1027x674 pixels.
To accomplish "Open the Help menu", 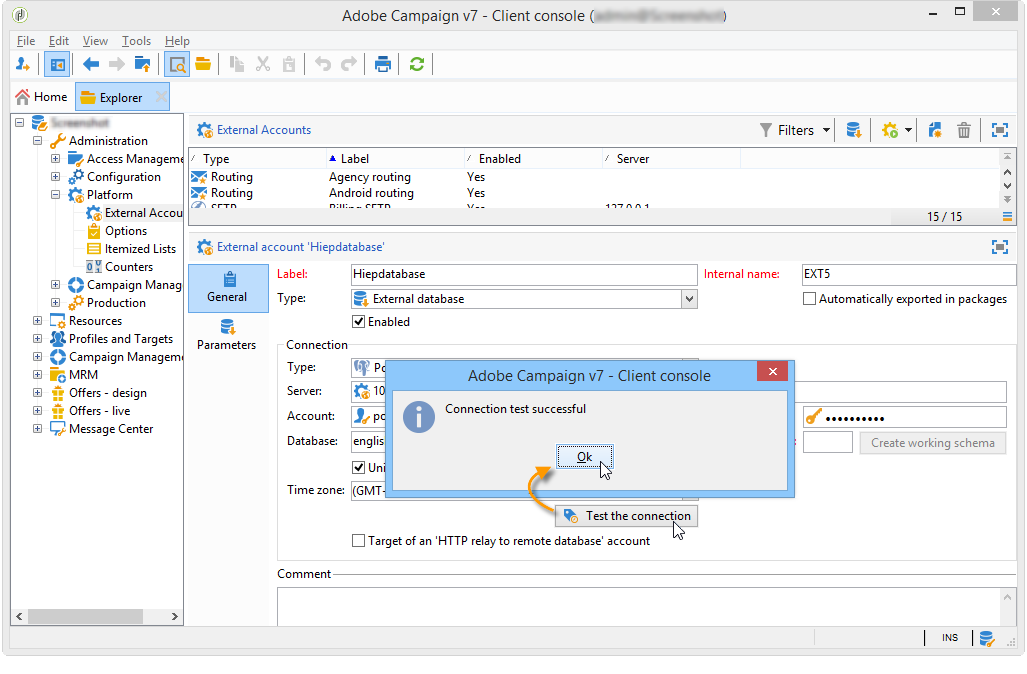I will [x=177, y=41].
